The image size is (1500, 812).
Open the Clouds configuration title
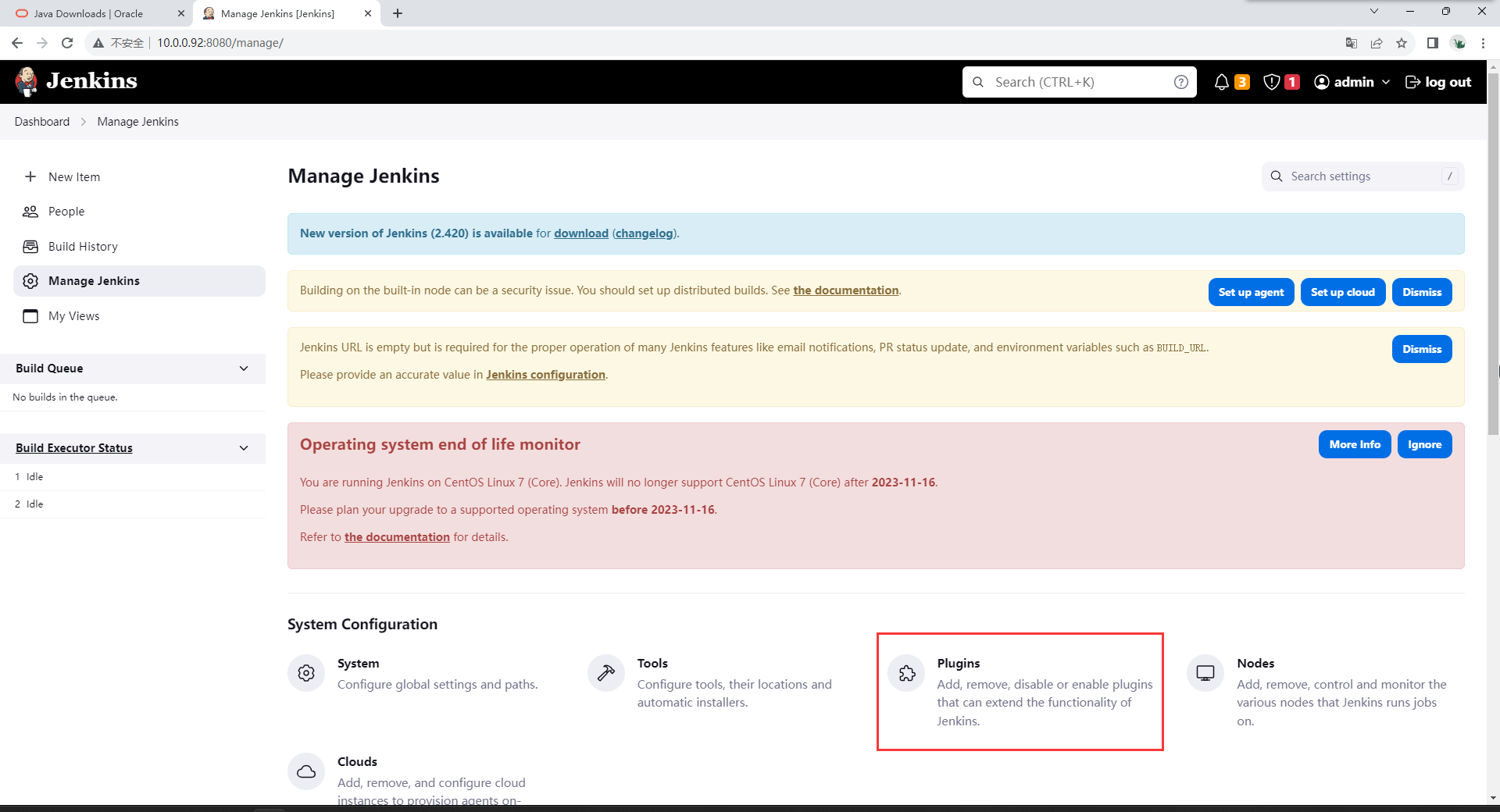point(357,761)
